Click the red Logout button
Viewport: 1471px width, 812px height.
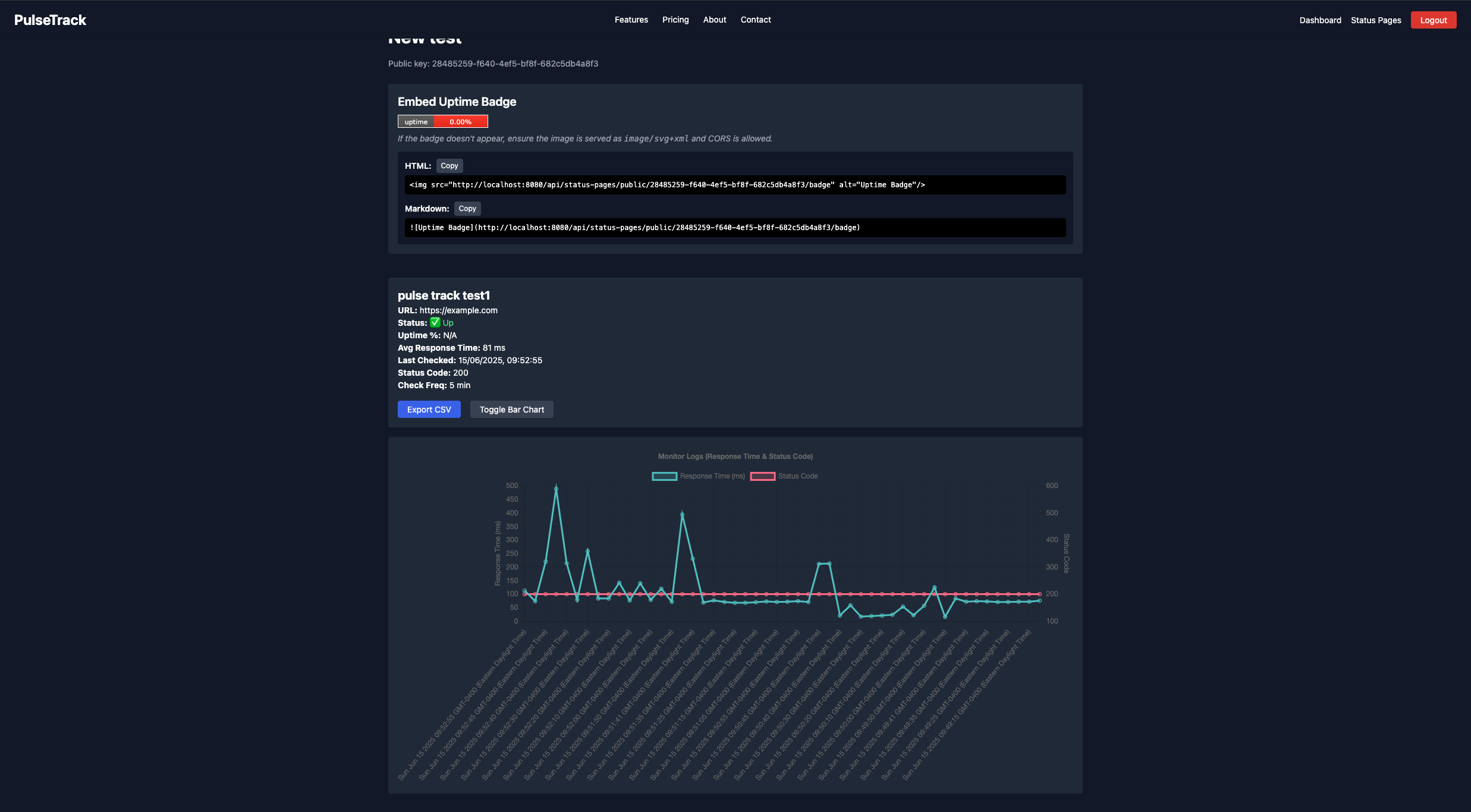[x=1434, y=20]
